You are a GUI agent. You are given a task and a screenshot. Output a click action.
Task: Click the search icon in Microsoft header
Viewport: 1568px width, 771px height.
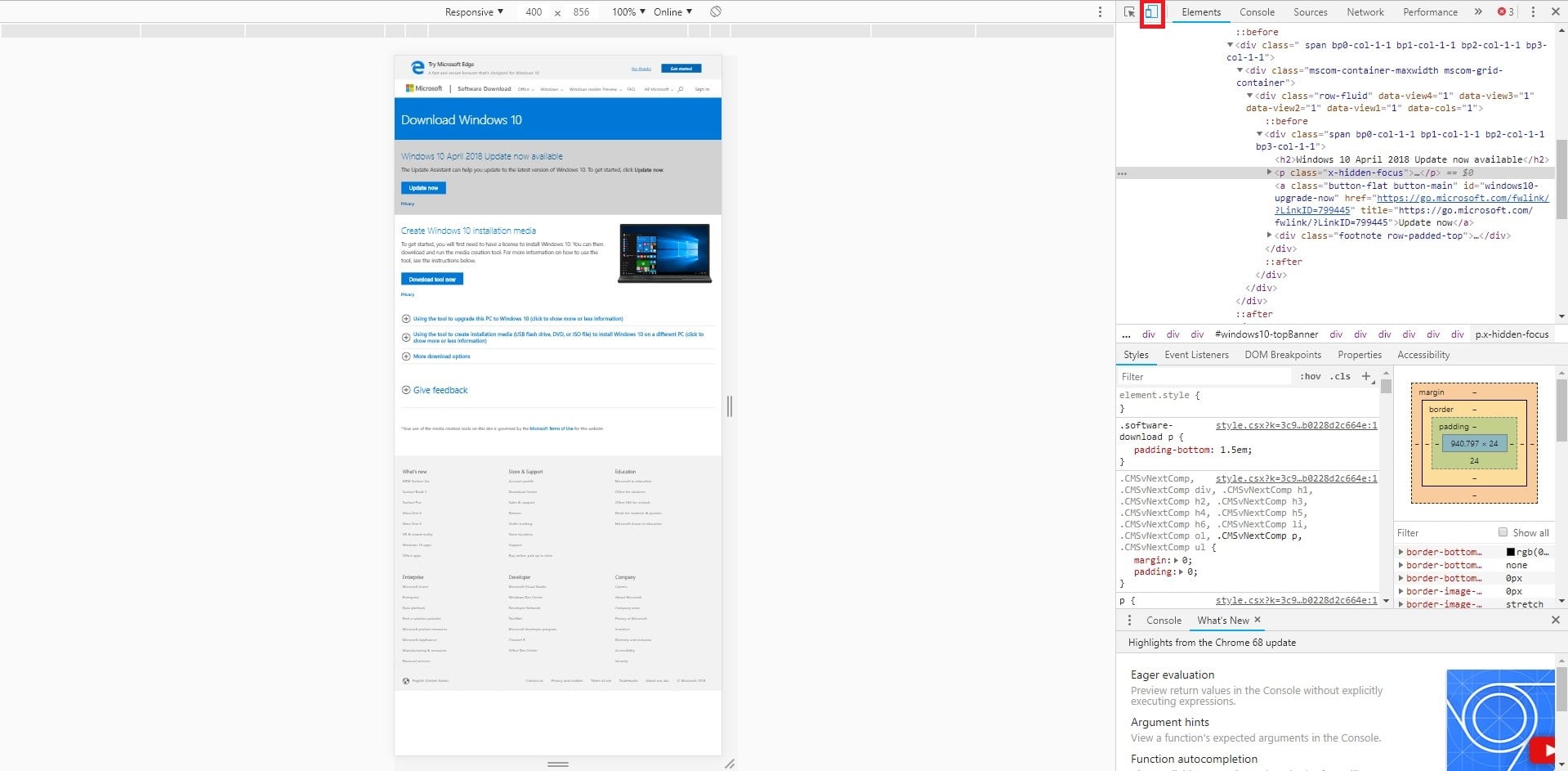click(681, 89)
